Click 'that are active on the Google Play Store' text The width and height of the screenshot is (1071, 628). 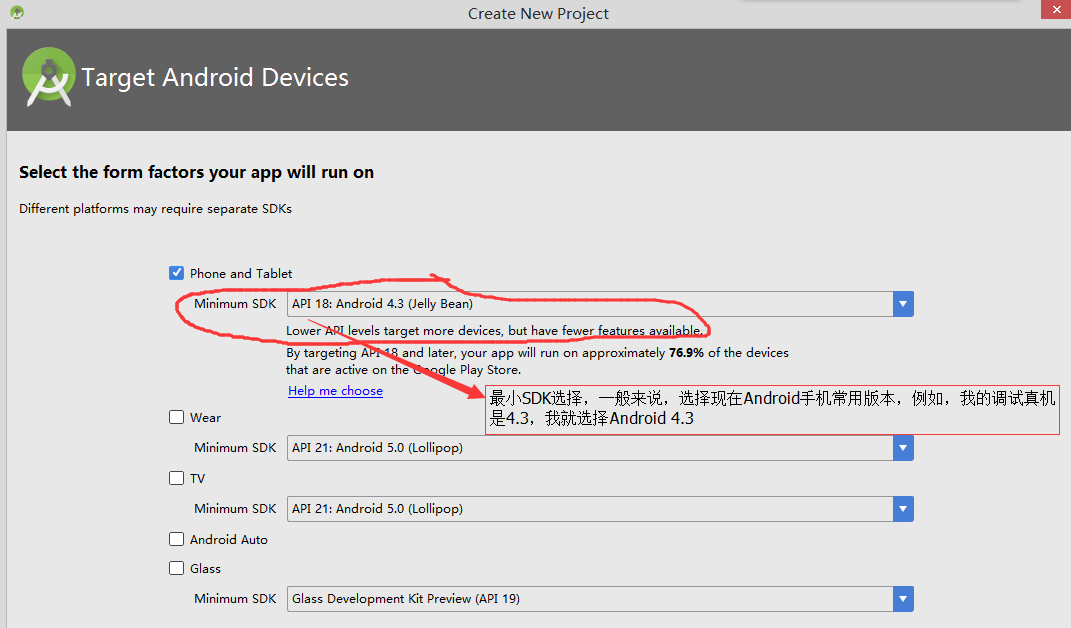(404, 370)
